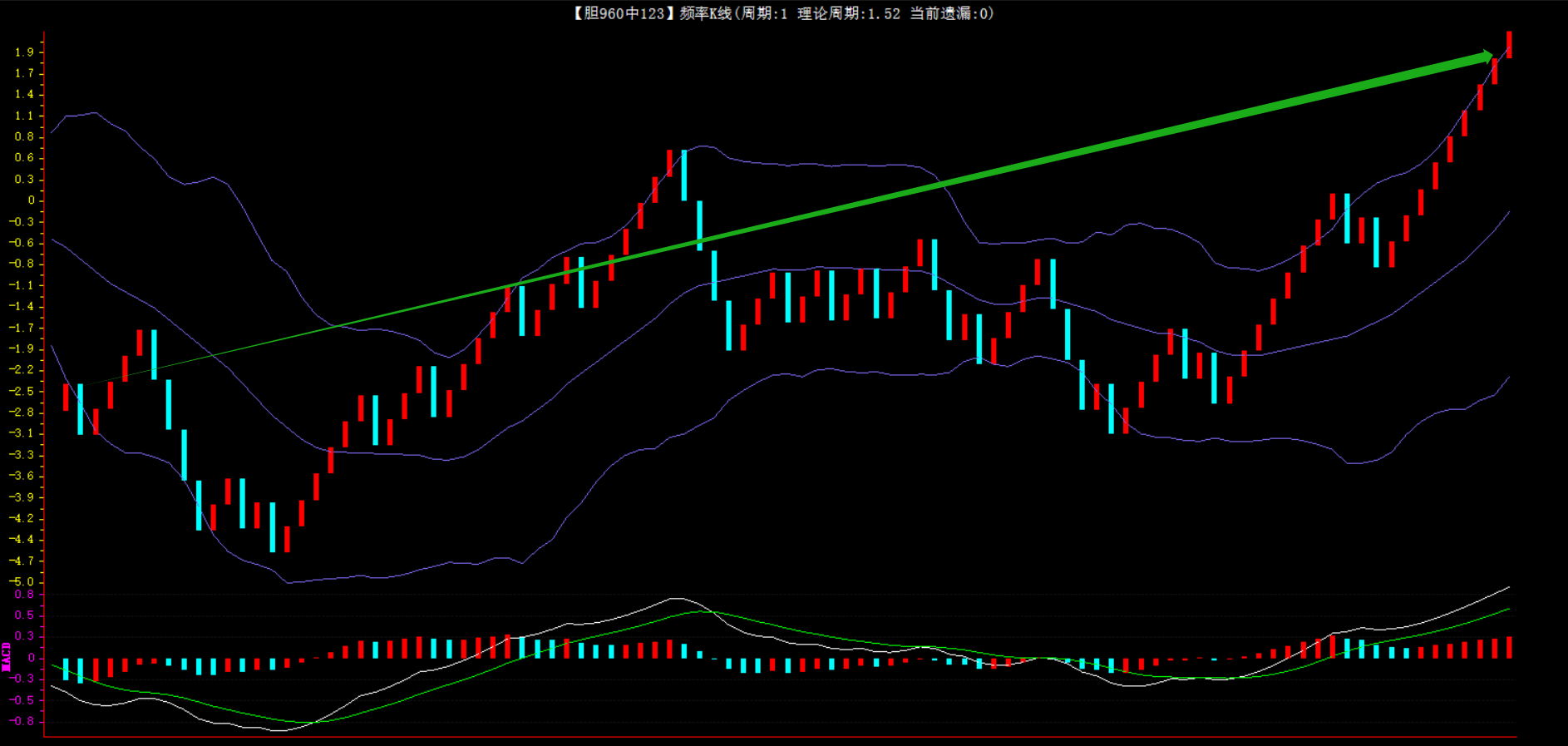Select the magenta MACD indicator label
This screenshot has width=1568, height=746.
7,656
